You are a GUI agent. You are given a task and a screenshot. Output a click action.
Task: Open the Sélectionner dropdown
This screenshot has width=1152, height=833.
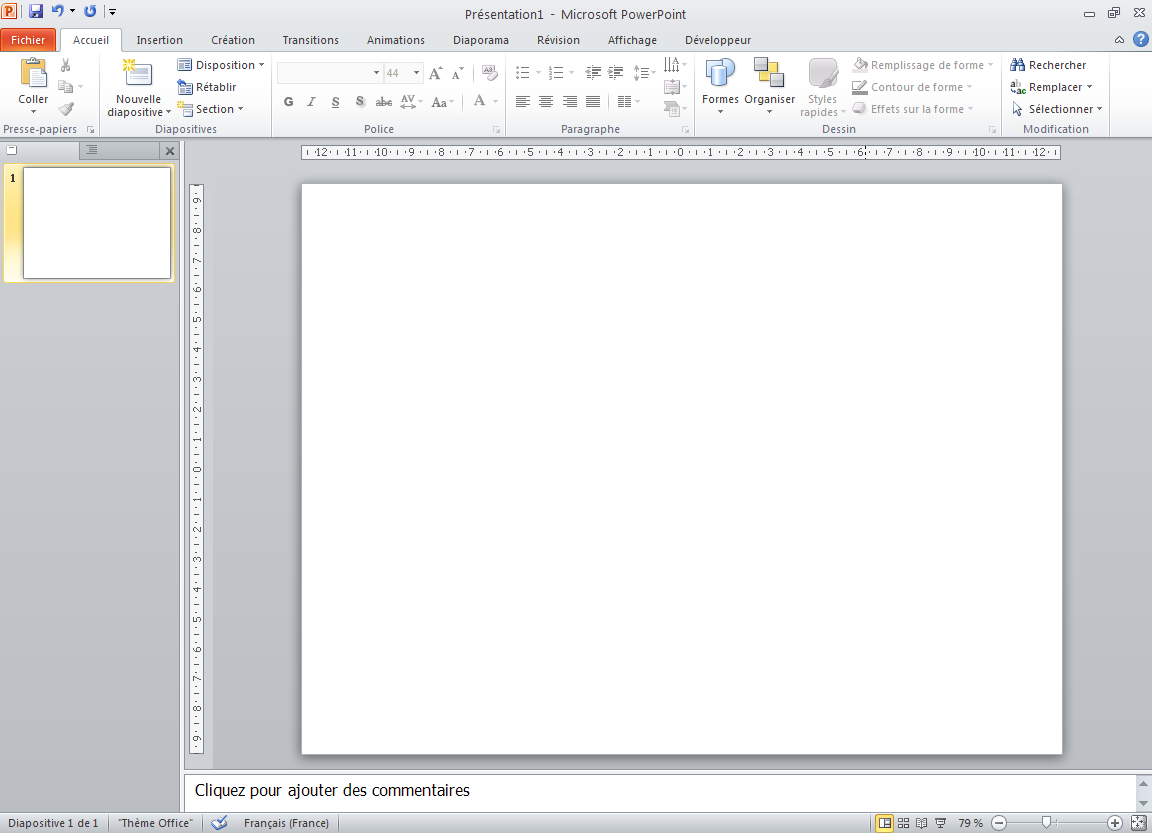(x=1058, y=109)
